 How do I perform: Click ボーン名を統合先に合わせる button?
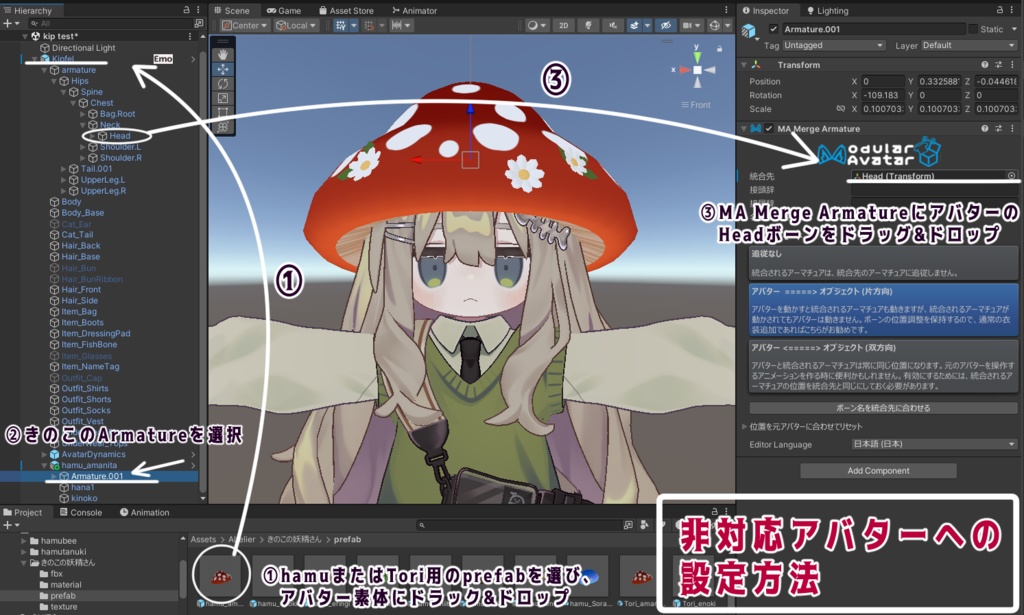(883, 408)
